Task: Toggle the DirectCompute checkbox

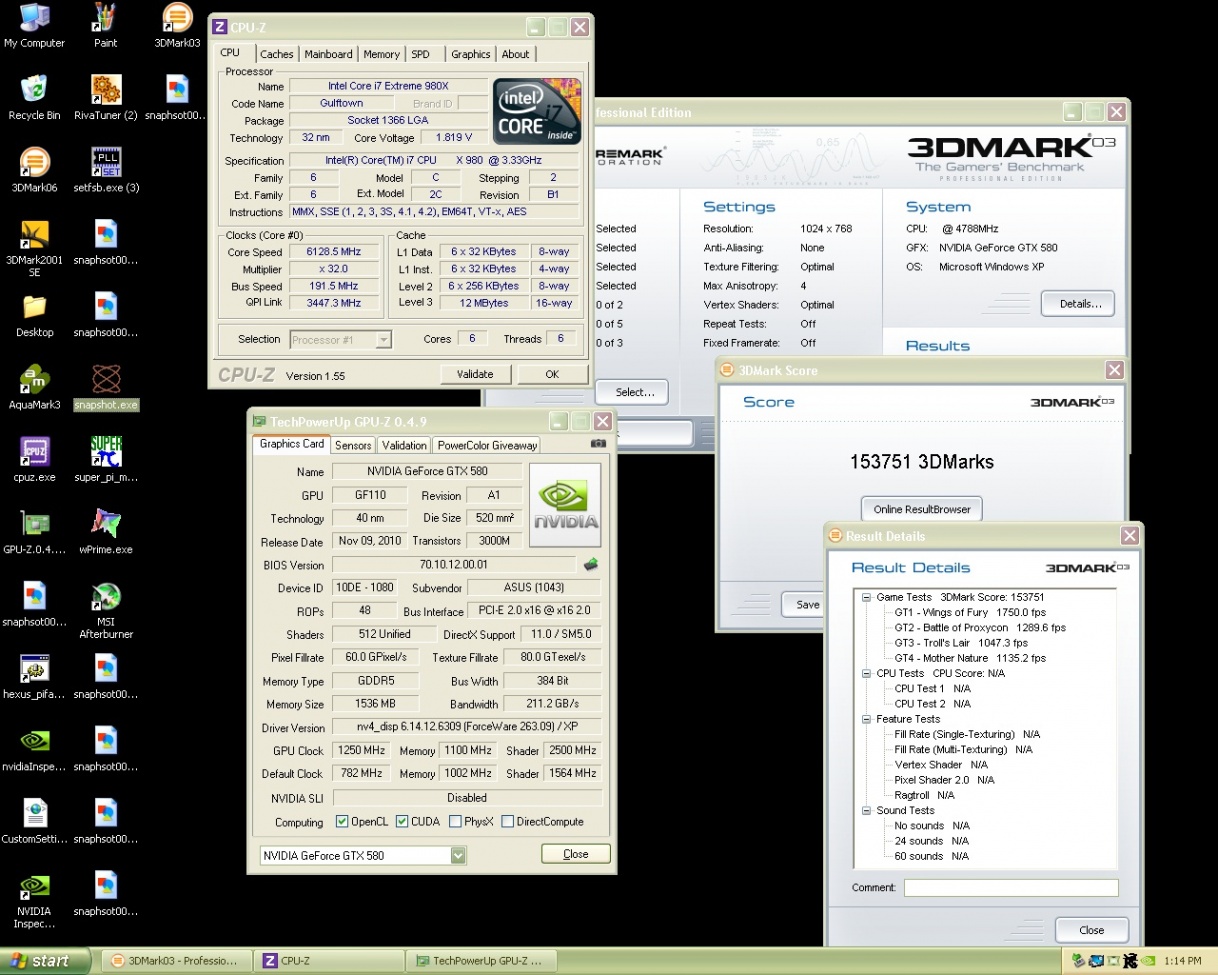Action: pos(508,822)
